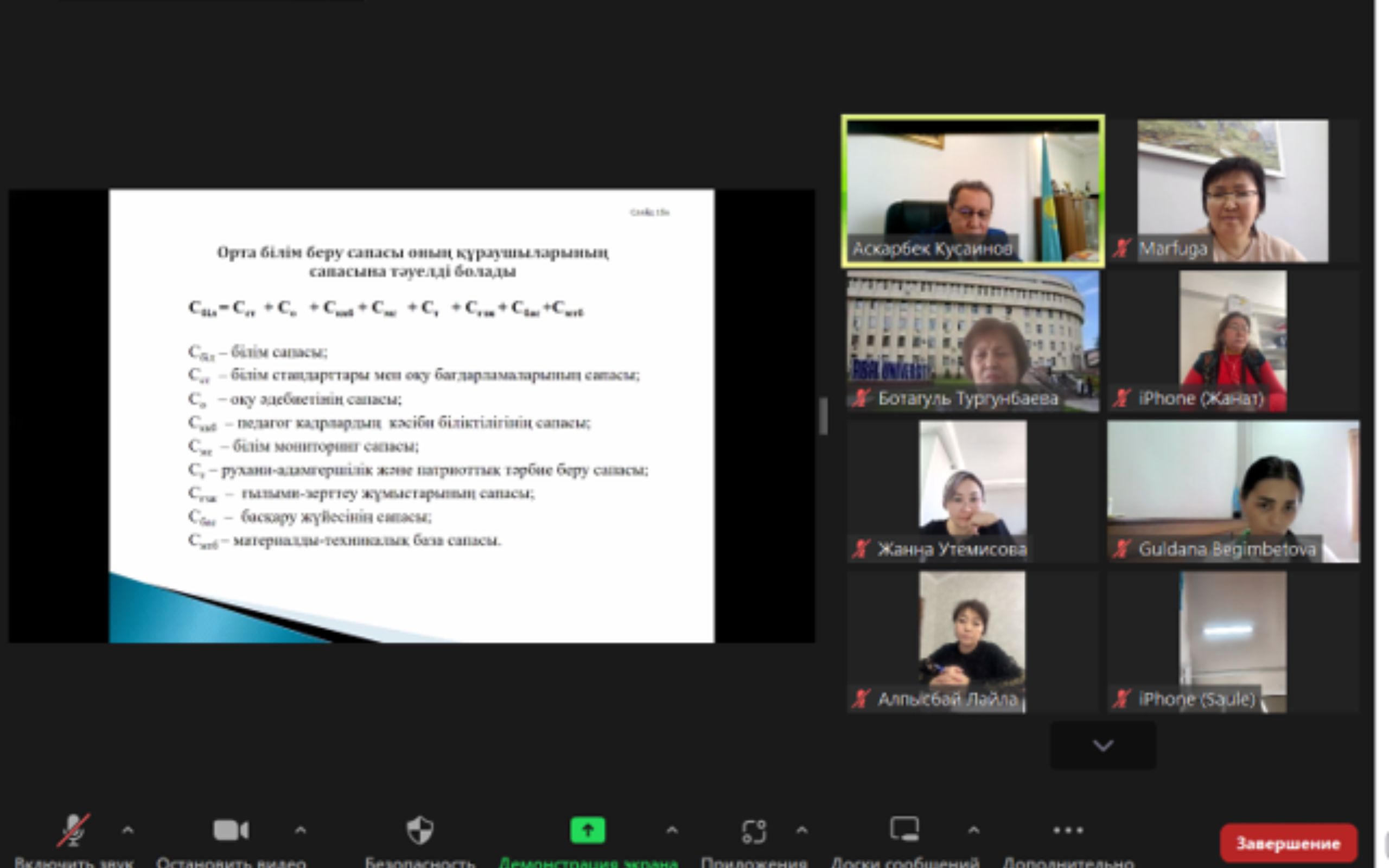1389x868 pixels.
Task: Expand audio options arrow next to microphone
Action: 128,830
